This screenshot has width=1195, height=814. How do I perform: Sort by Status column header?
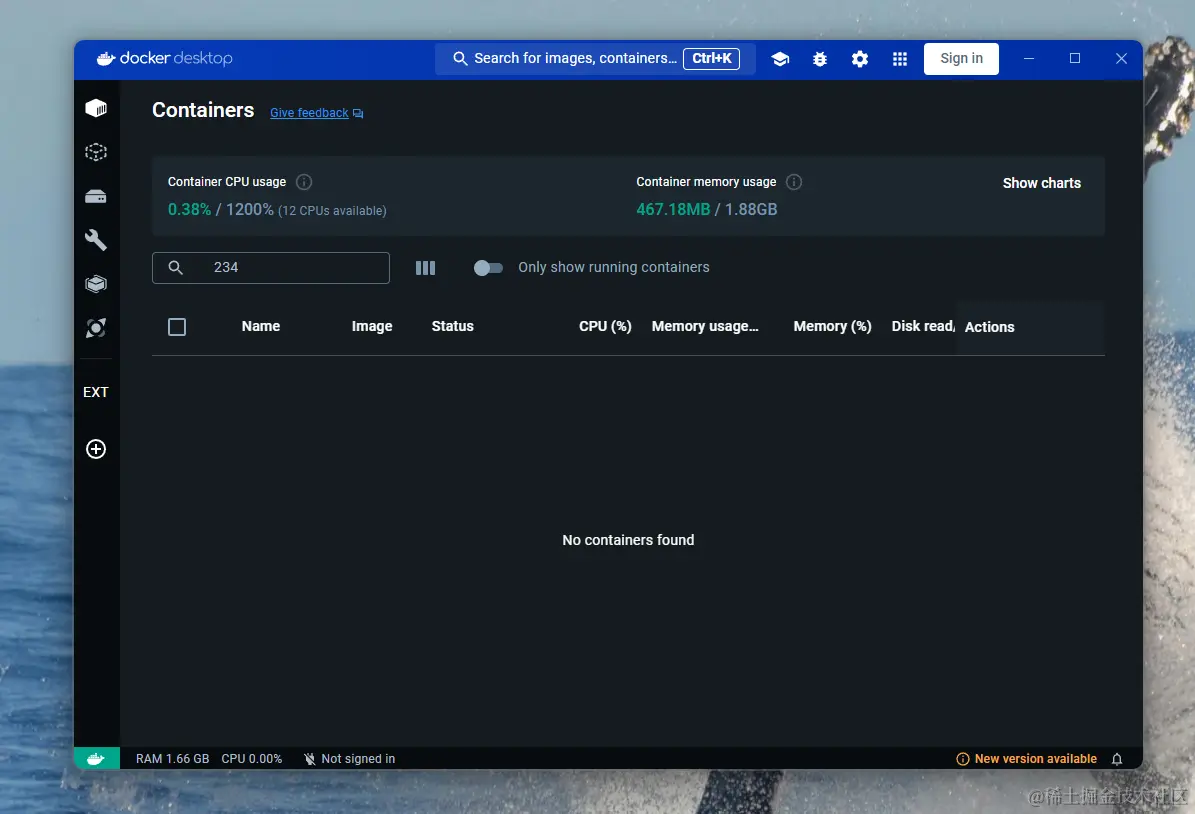(453, 326)
